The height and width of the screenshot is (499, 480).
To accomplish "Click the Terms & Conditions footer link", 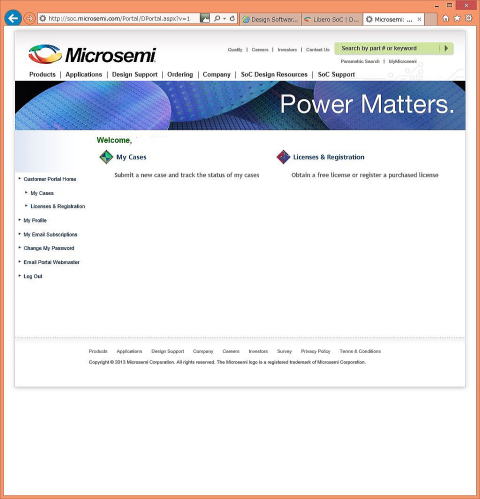I will click(360, 351).
